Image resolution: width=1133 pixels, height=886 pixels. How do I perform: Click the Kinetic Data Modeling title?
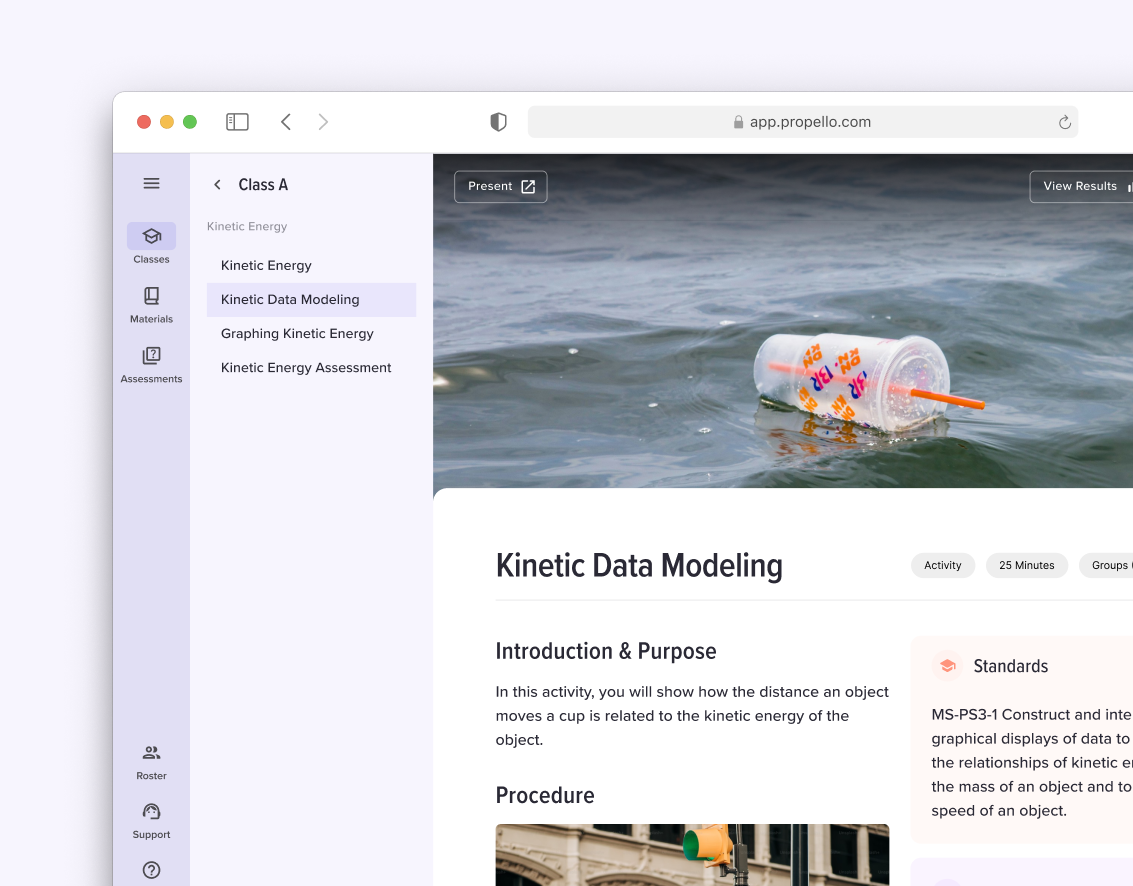pos(639,565)
